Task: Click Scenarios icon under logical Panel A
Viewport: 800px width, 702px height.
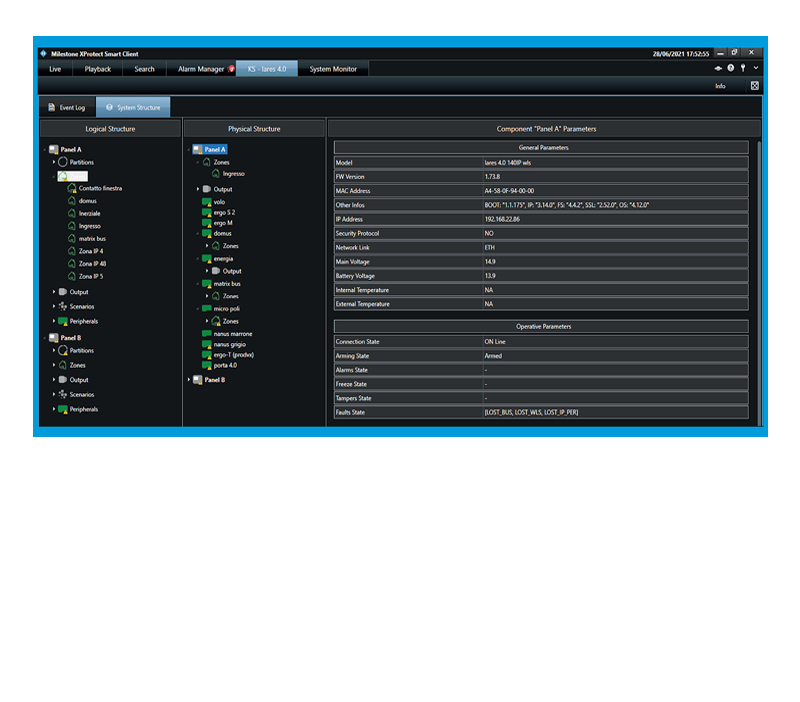Action: (63, 306)
